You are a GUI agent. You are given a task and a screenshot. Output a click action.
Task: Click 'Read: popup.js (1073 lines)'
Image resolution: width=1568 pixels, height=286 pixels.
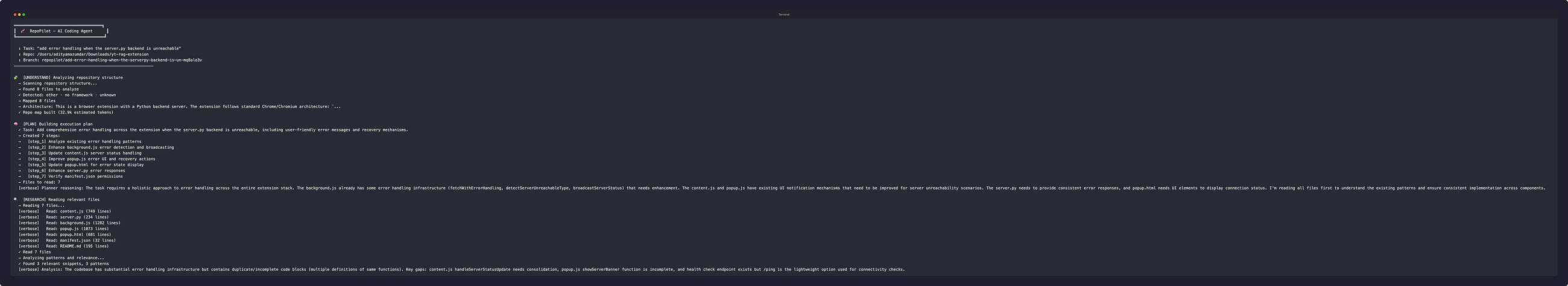pos(77,229)
